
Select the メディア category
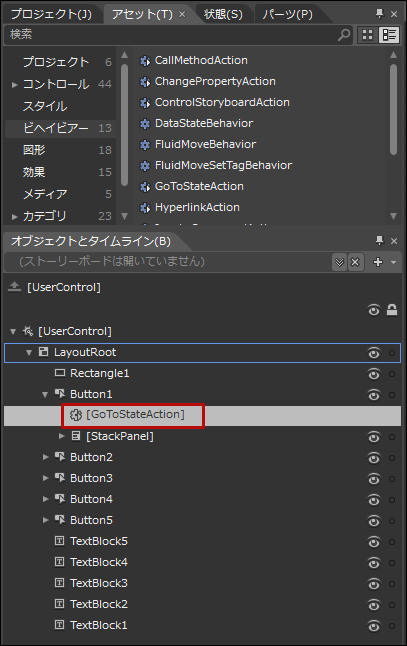[45, 194]
